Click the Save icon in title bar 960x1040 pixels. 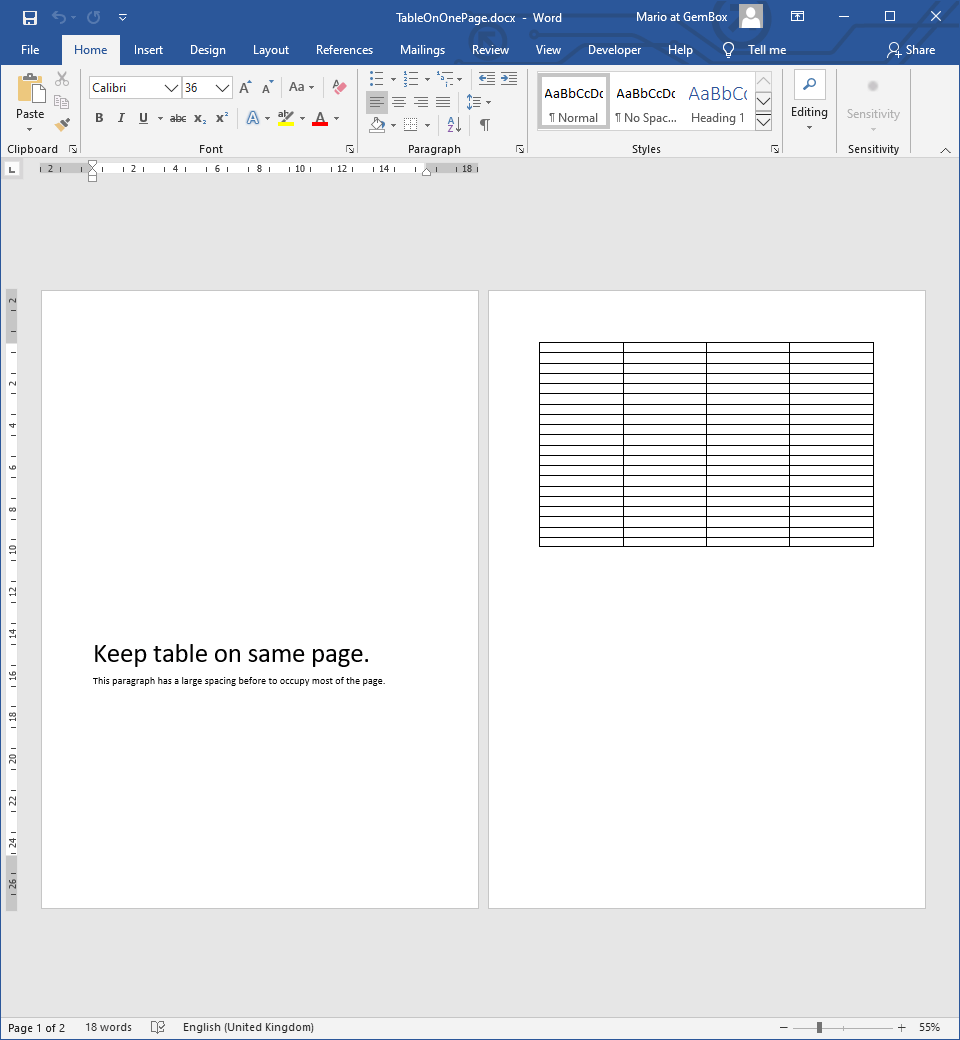30,17
